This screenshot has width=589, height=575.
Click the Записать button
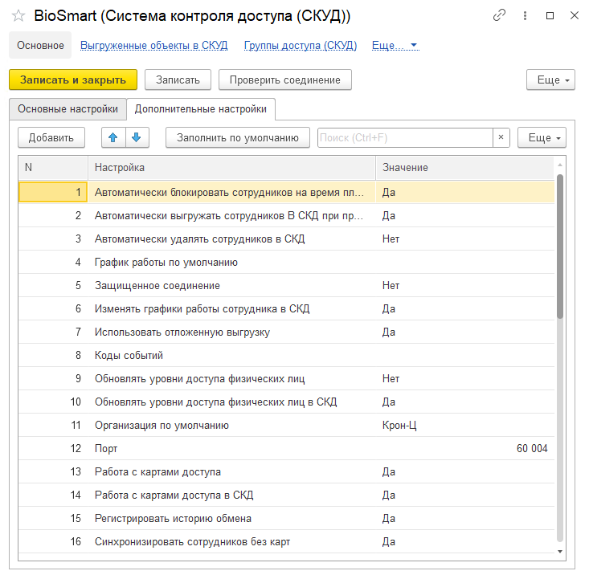click(x=178, y=80)
